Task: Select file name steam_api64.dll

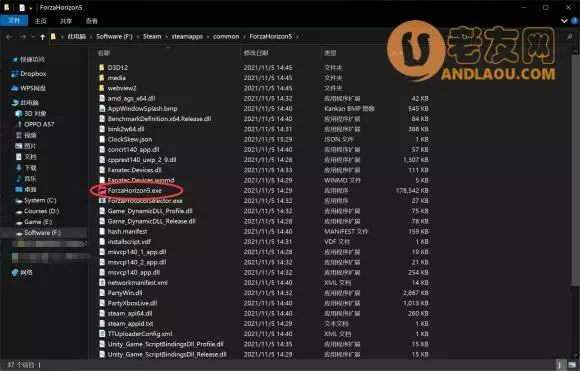Action: coord(130,313)
